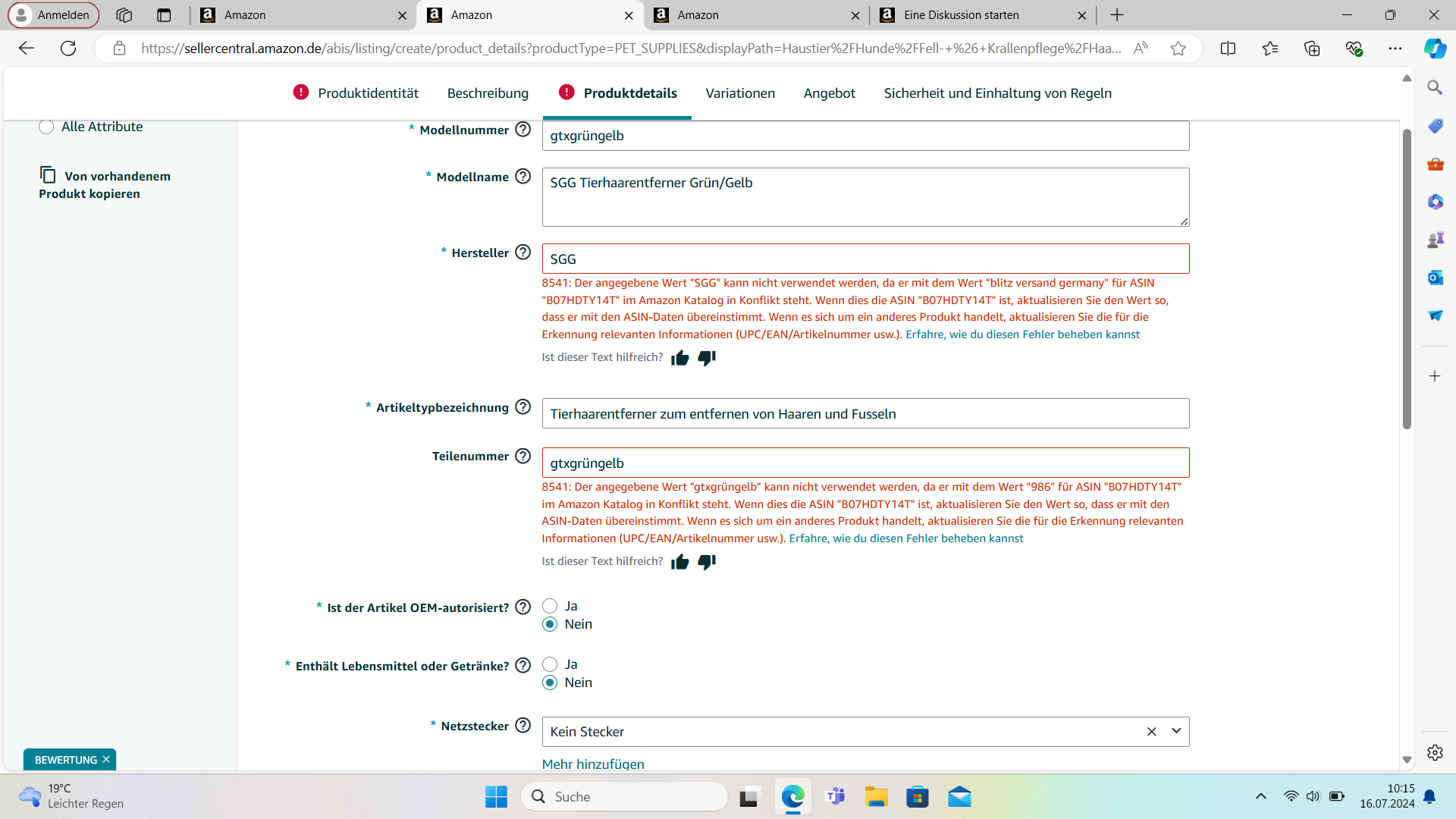Screen dimensions: 1456x819
Task: Open Read aloud in the address bar
Action: [x=1141, y=49]
